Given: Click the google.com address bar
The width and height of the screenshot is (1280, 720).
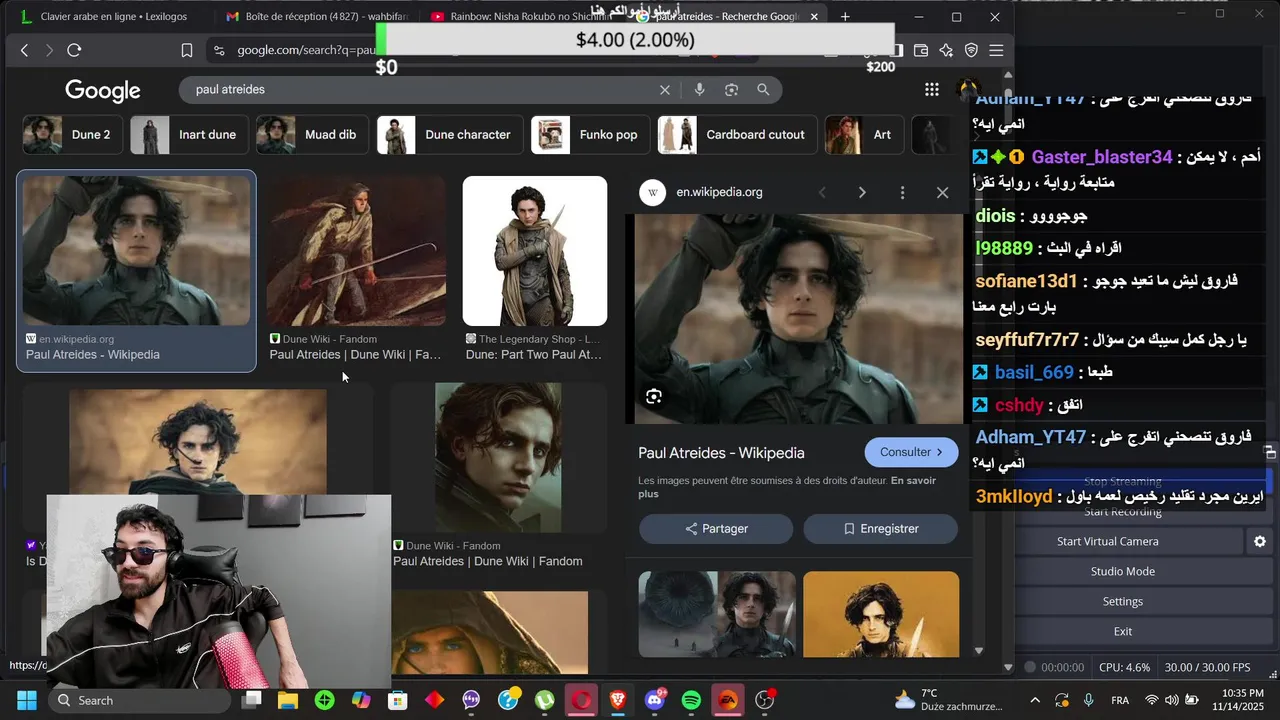Looking at the screenshot, I should point(305,50).
